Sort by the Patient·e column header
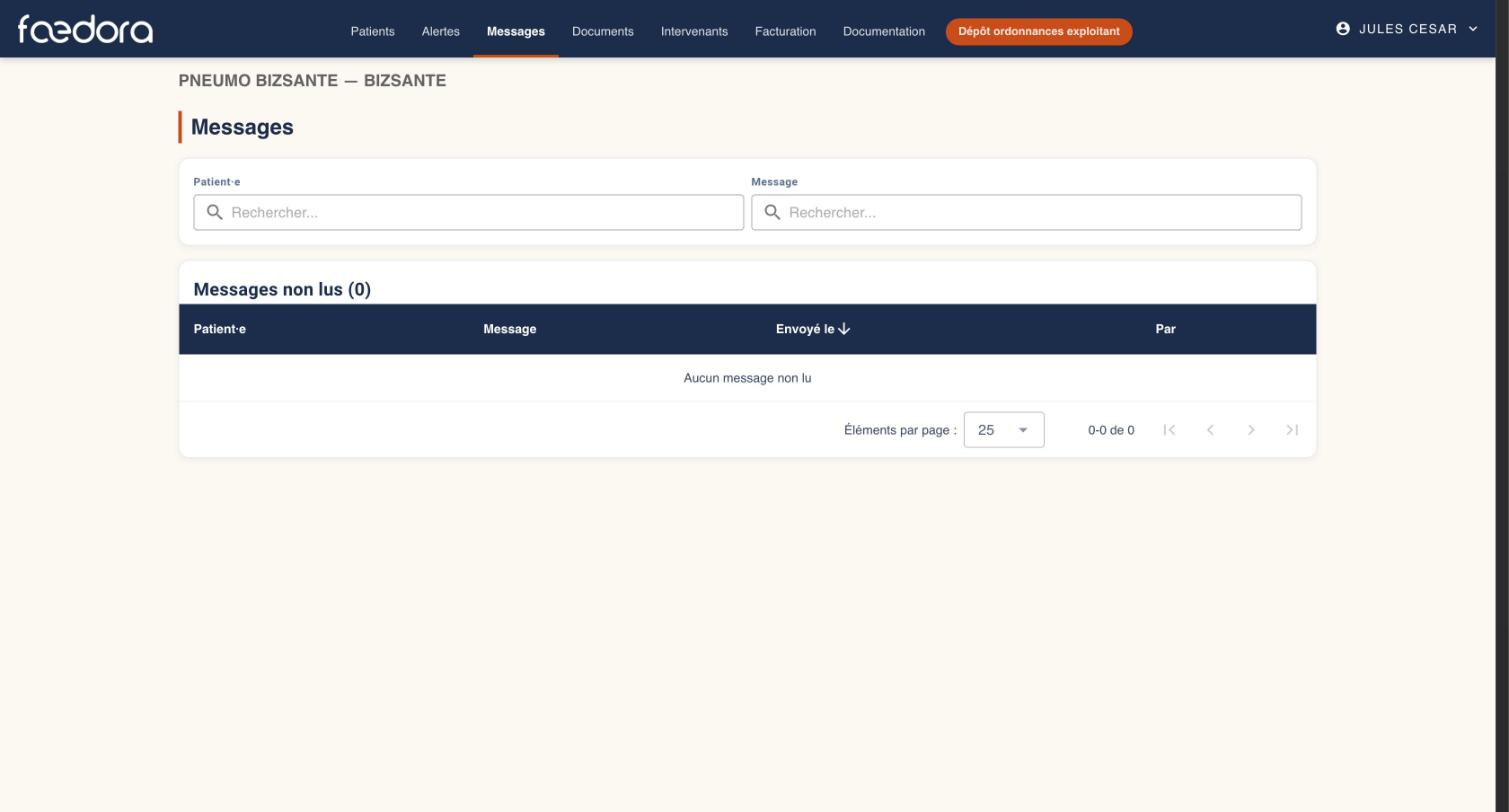This screenshot has width=1509, height=812. (220, 329)
